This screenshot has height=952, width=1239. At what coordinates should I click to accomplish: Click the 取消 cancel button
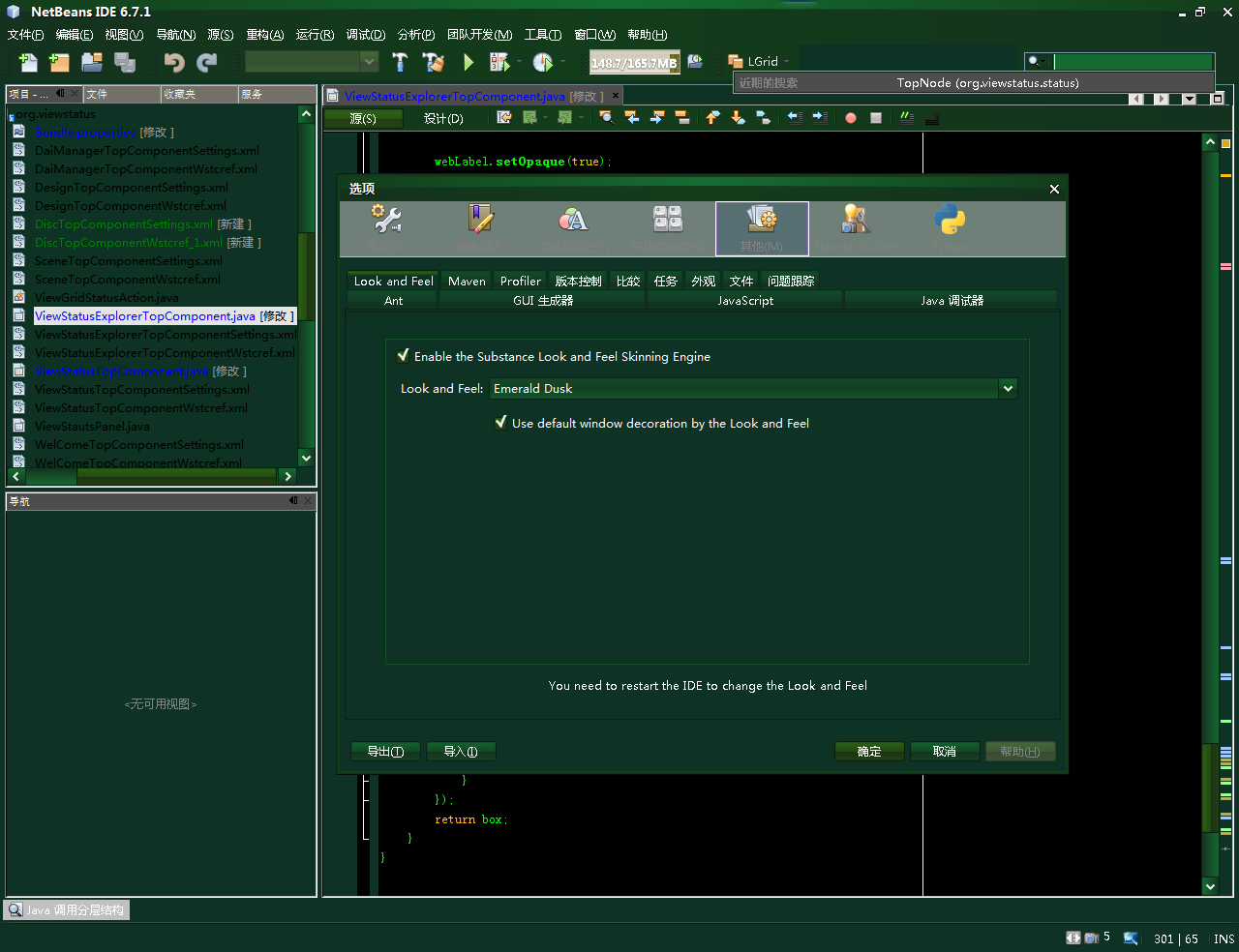(x=945, y=752)
